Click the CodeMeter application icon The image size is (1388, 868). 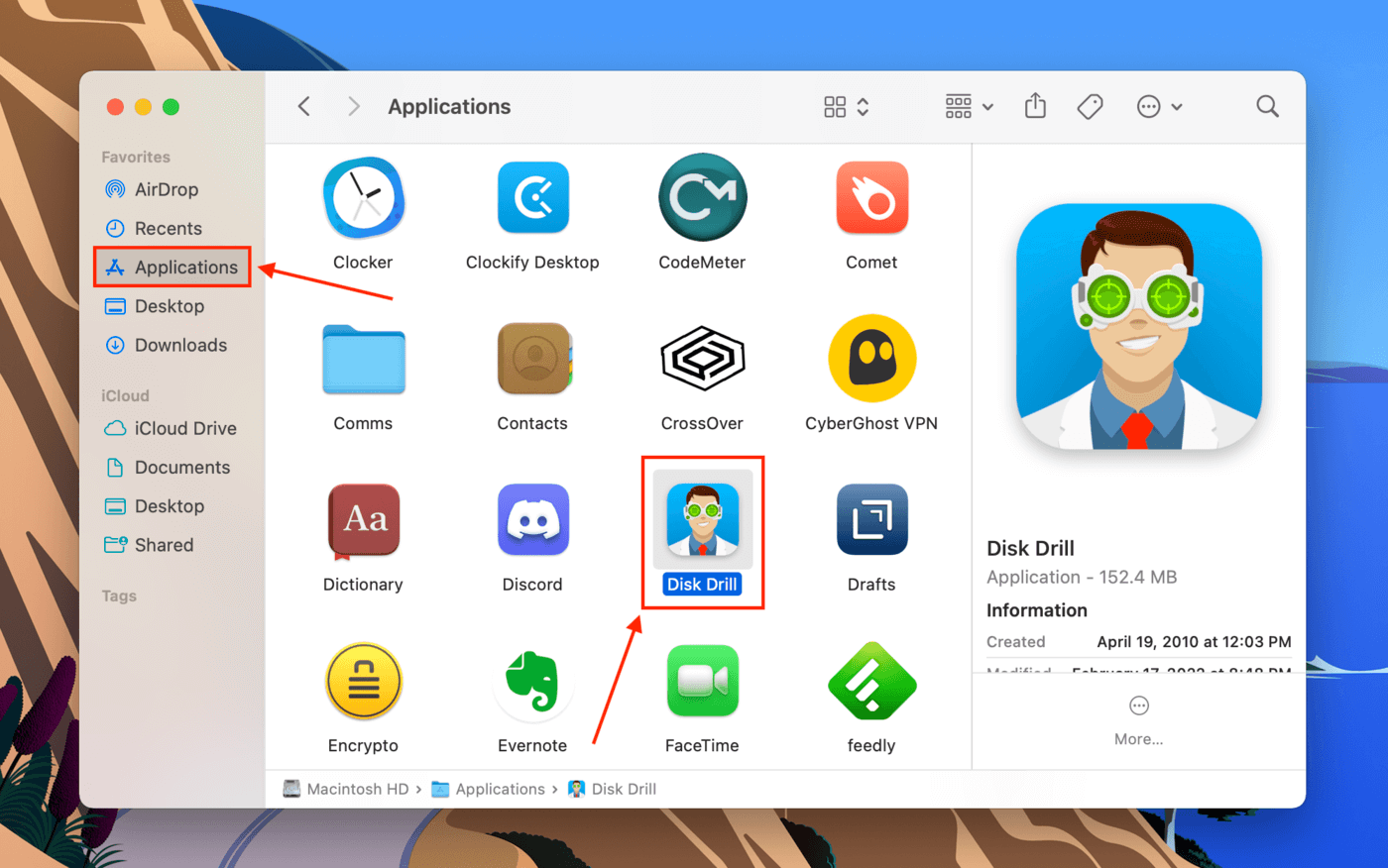point(702,198)
